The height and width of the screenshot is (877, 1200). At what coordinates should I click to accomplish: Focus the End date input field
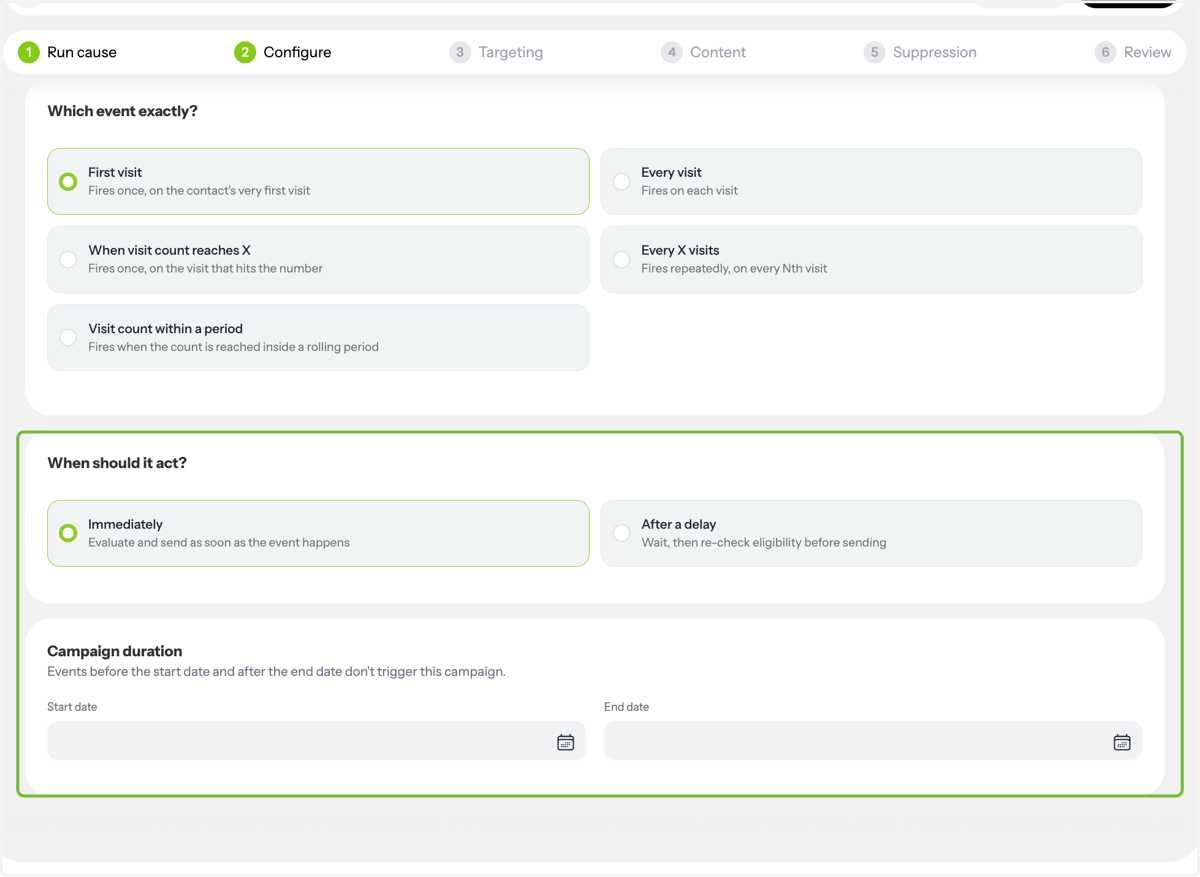(873, 741)
